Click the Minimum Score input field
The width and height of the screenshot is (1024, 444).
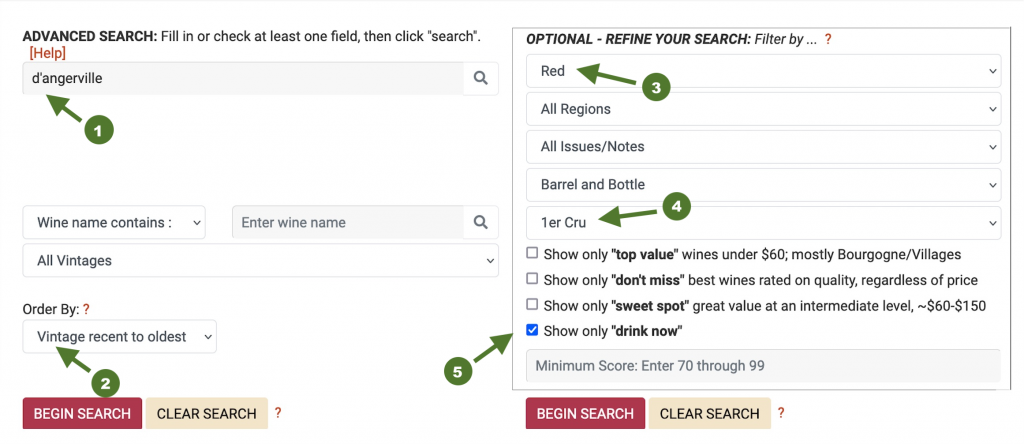(x=763, y=366)
